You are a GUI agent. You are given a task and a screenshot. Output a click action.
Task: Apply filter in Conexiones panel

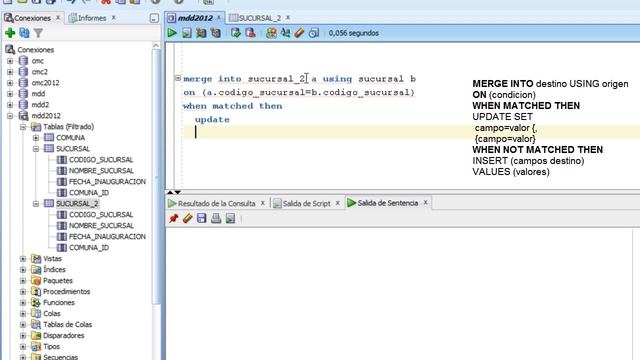38,33
